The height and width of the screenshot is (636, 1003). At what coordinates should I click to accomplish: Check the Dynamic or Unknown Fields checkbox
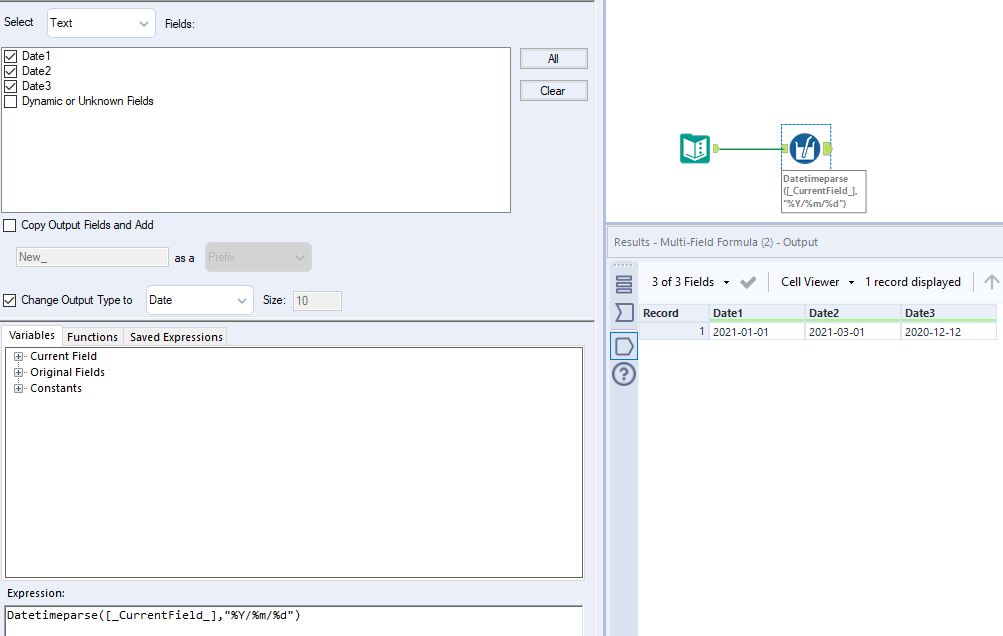10,100
